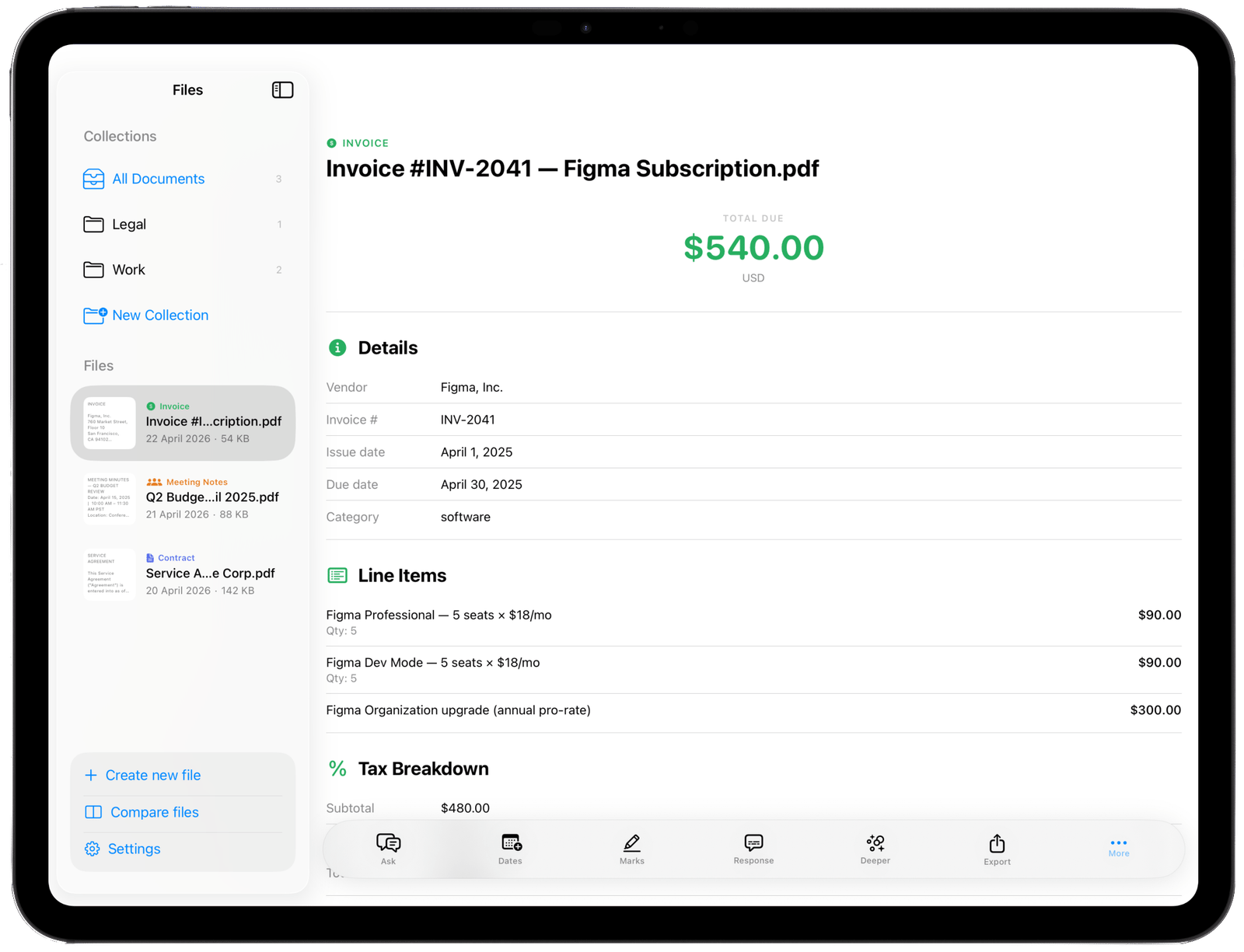The image size is (1244, 952).
Task: Click the Line Items list icon
Action: coord(337,576)
